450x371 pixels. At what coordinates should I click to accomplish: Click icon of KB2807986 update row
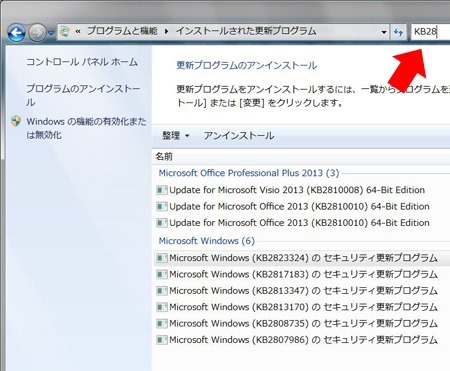[162, 340]
